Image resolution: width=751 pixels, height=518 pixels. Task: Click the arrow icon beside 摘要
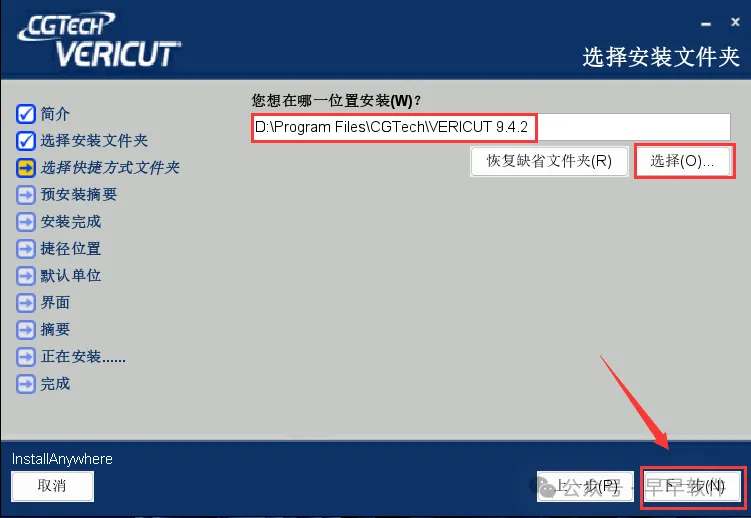[x=25, y=329]
